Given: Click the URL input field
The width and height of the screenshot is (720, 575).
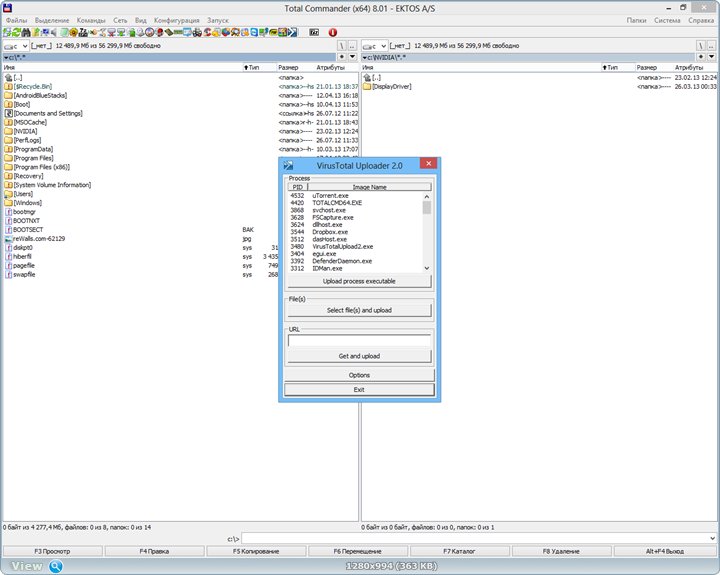Looking at the screenshot, I should click(x=358, y=340).
